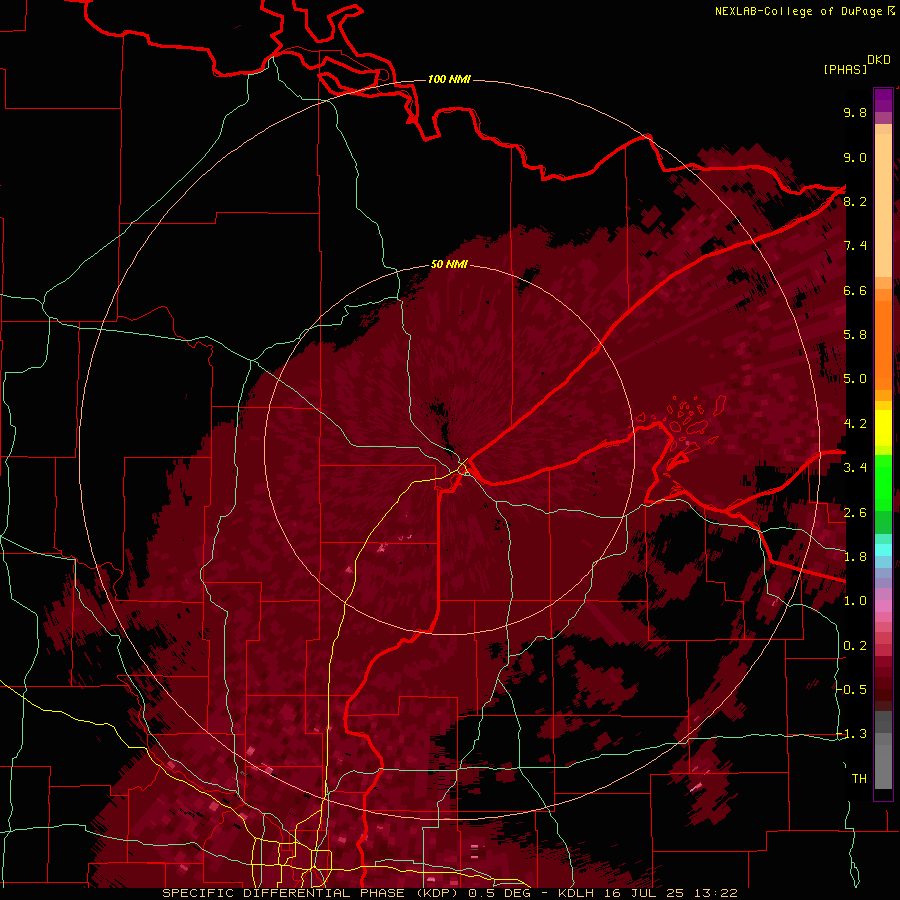The image size is (900, 900).
Task: Pick the cyan segment of the color bar
Action: (x=883, y=549)
